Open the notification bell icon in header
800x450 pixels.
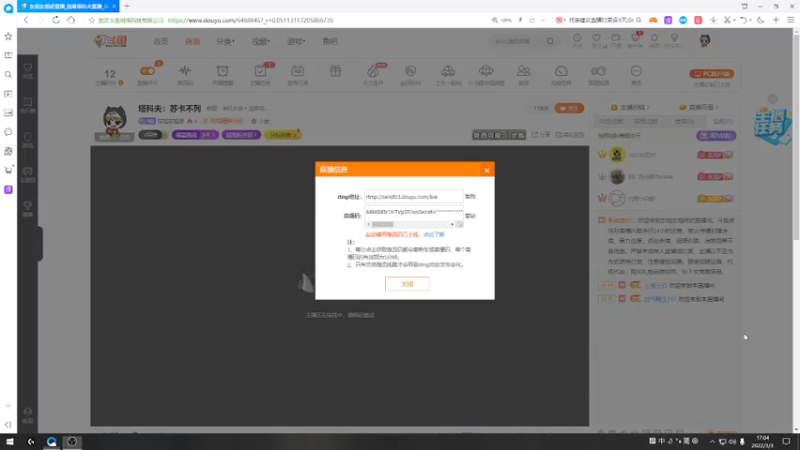click(654, 40)
